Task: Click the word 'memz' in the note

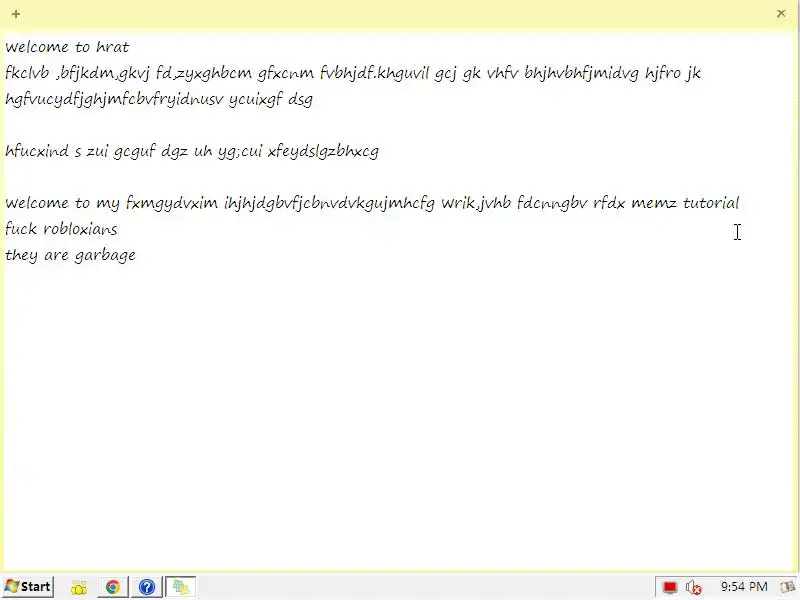Action: 654,204
